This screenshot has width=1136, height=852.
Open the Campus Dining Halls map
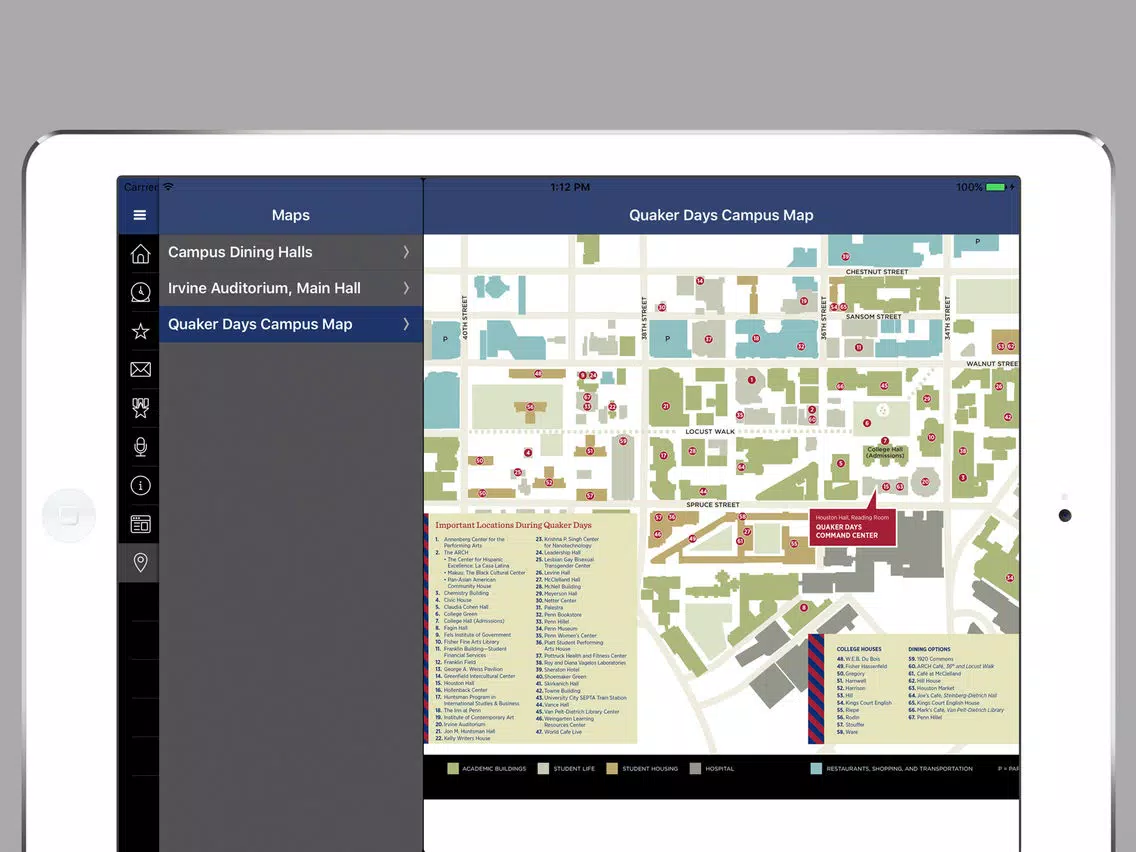click(291, 252)
